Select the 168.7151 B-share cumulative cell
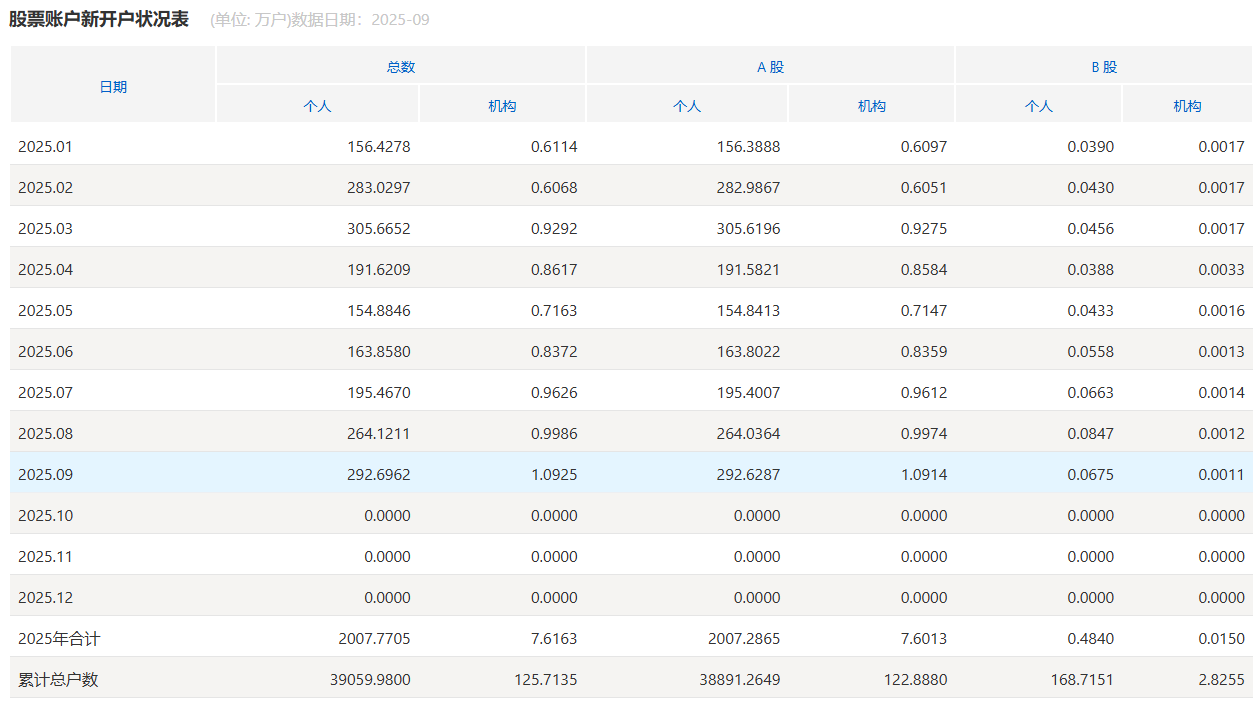Screen dimensions: 1258x701 click(1080, 680)
